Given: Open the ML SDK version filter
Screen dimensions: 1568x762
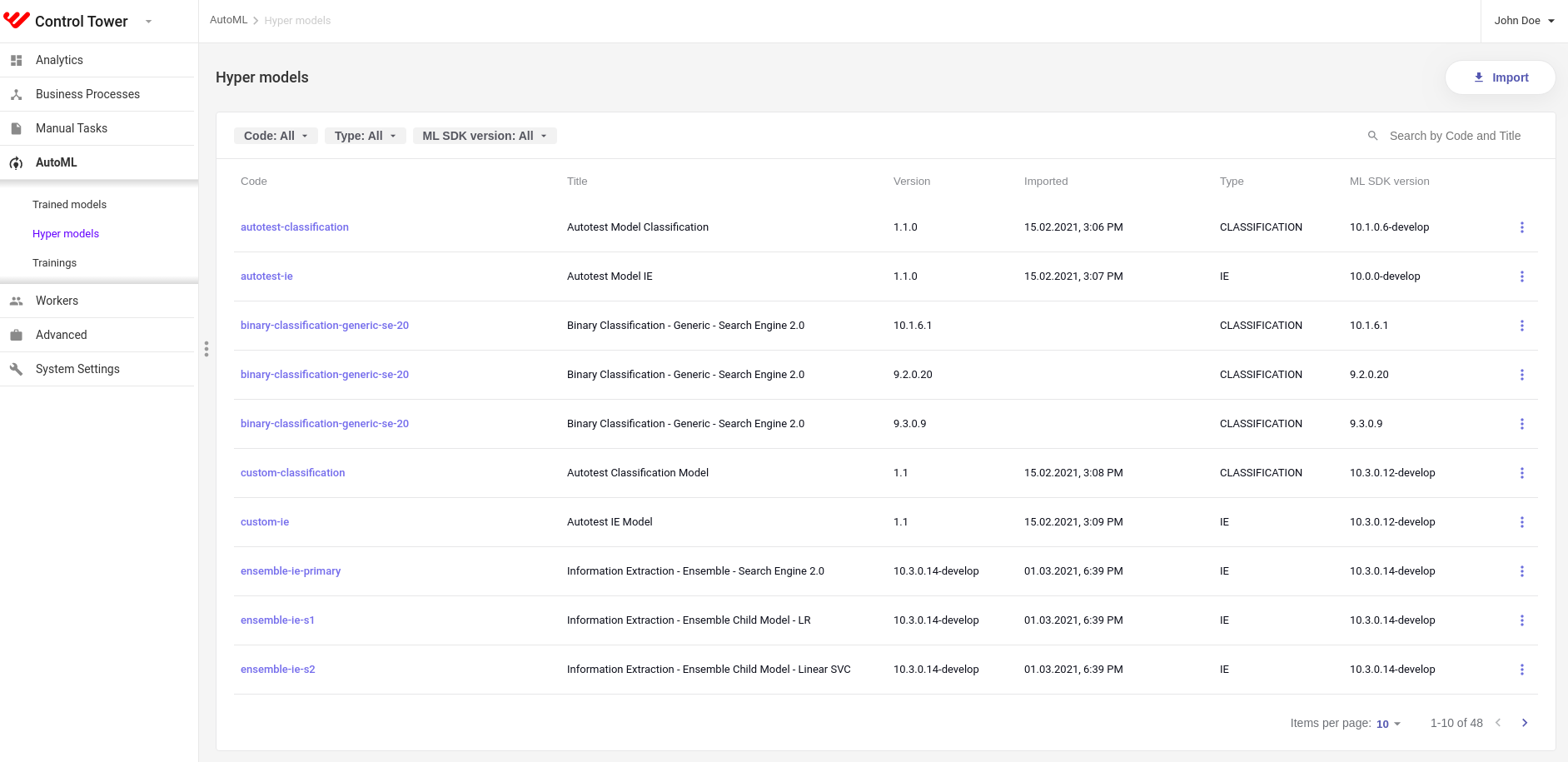Looking at the screenshot, I should tap(485, 136).
